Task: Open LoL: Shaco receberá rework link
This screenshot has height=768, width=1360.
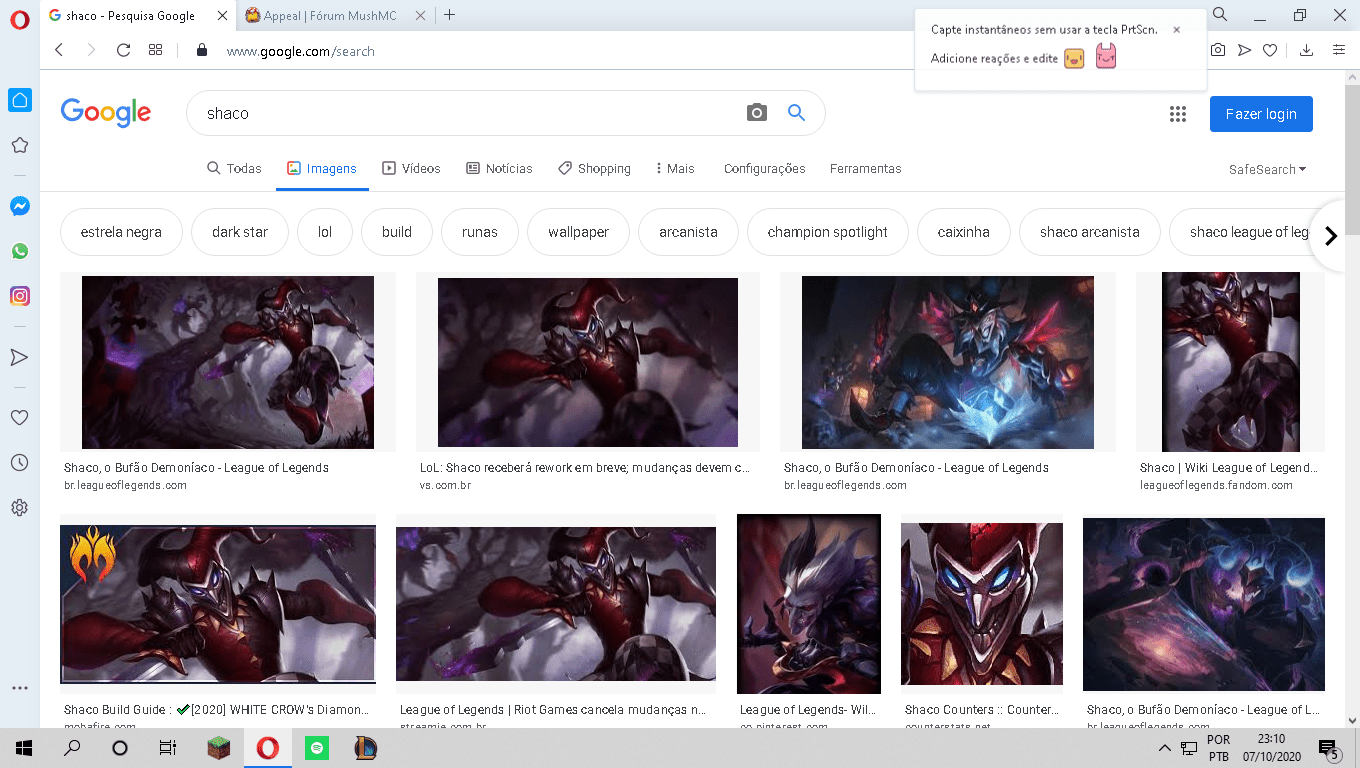Action: [x=585, y=468]
